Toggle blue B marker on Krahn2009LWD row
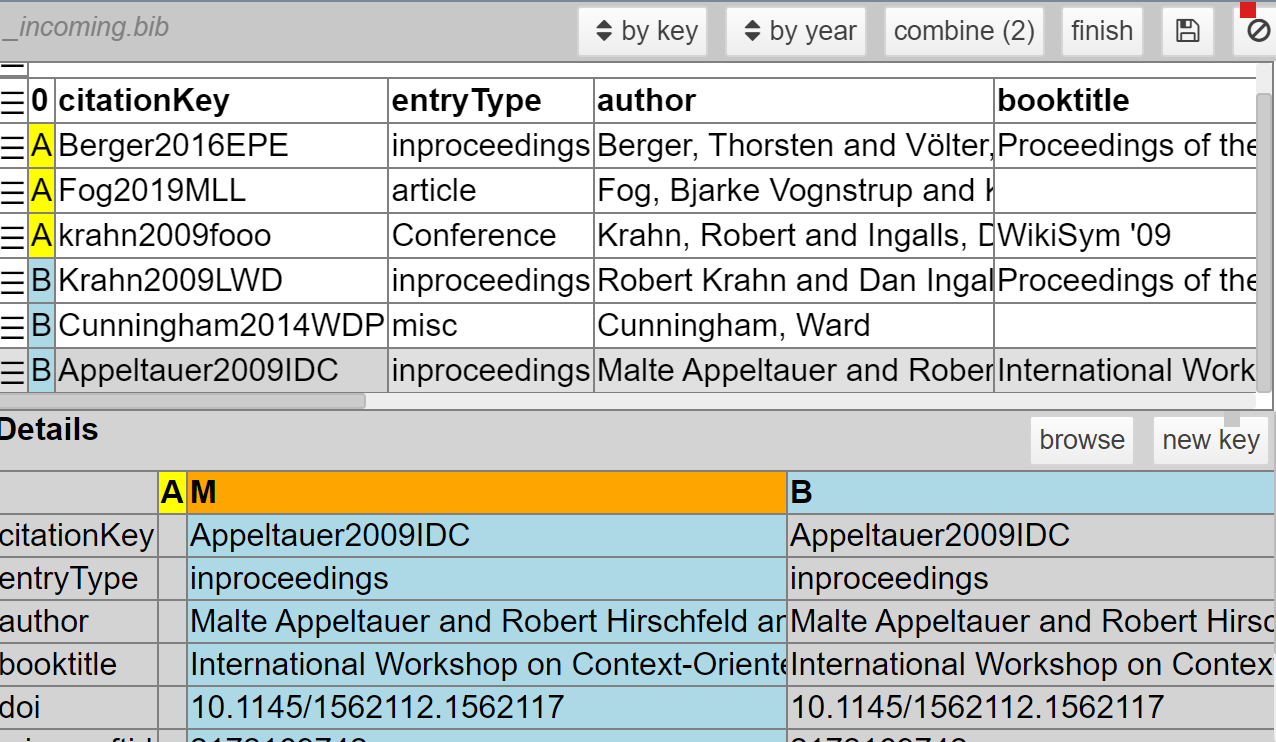 pos(41,281)
